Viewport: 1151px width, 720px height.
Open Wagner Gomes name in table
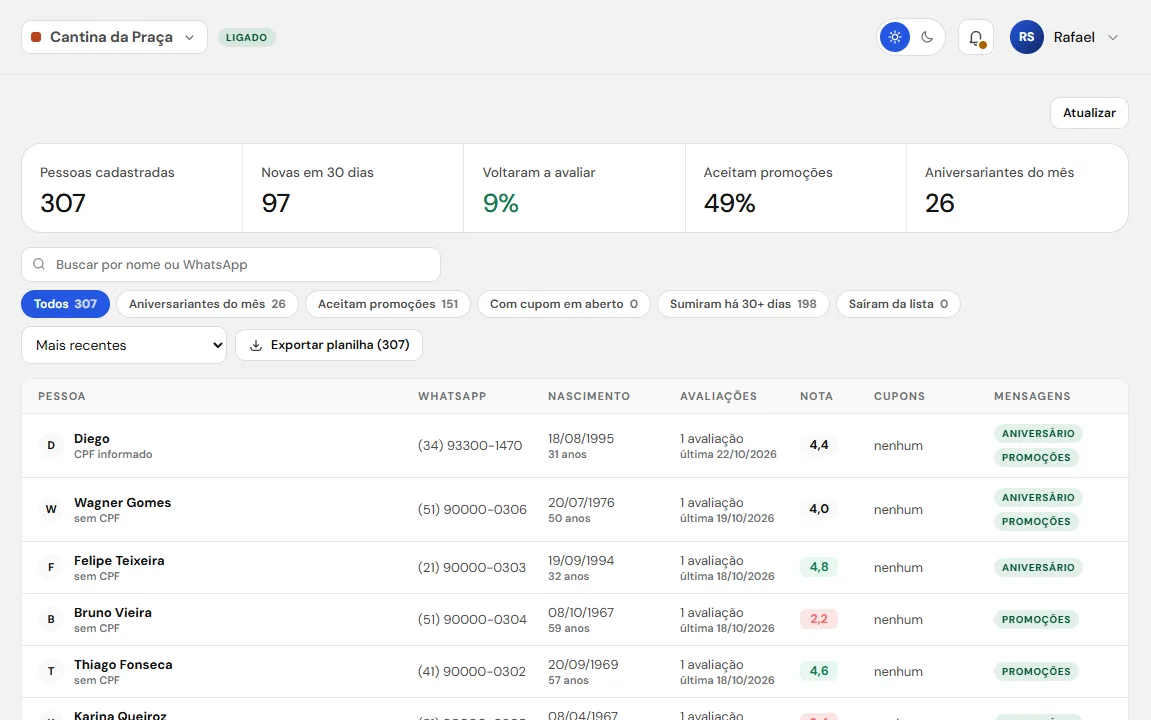pos(123,503)
